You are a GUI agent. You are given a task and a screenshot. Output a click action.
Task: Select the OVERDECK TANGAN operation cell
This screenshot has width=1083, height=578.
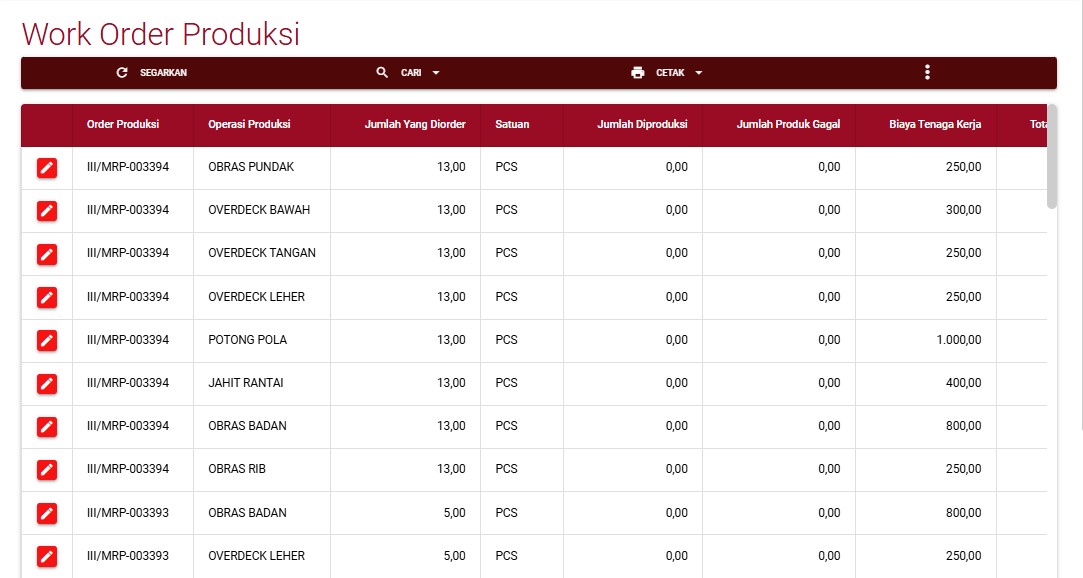pyautogui.click(x=262, y=254)
